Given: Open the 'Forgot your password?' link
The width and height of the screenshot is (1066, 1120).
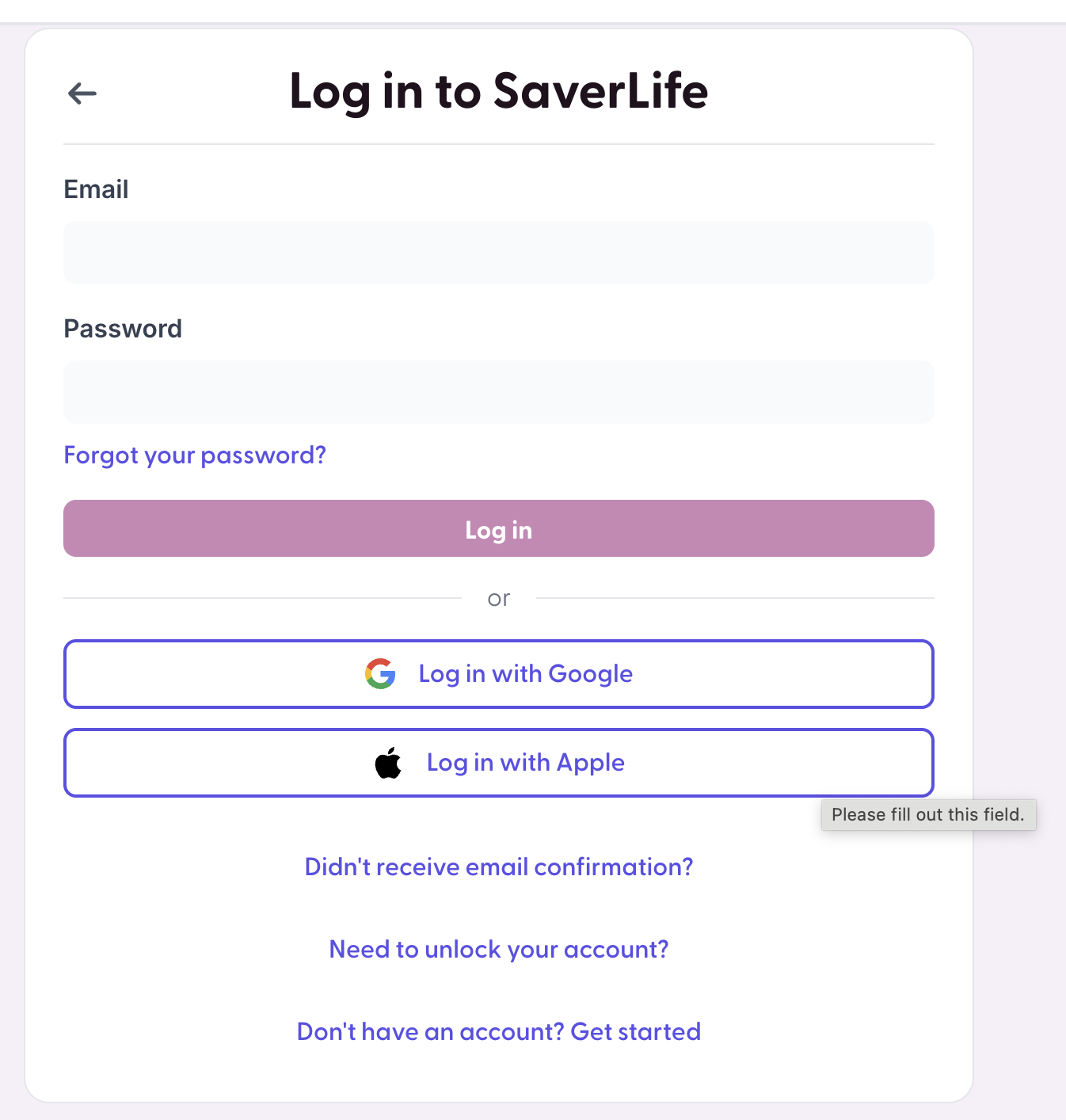Looking at the screenshot, I should 195,455.
